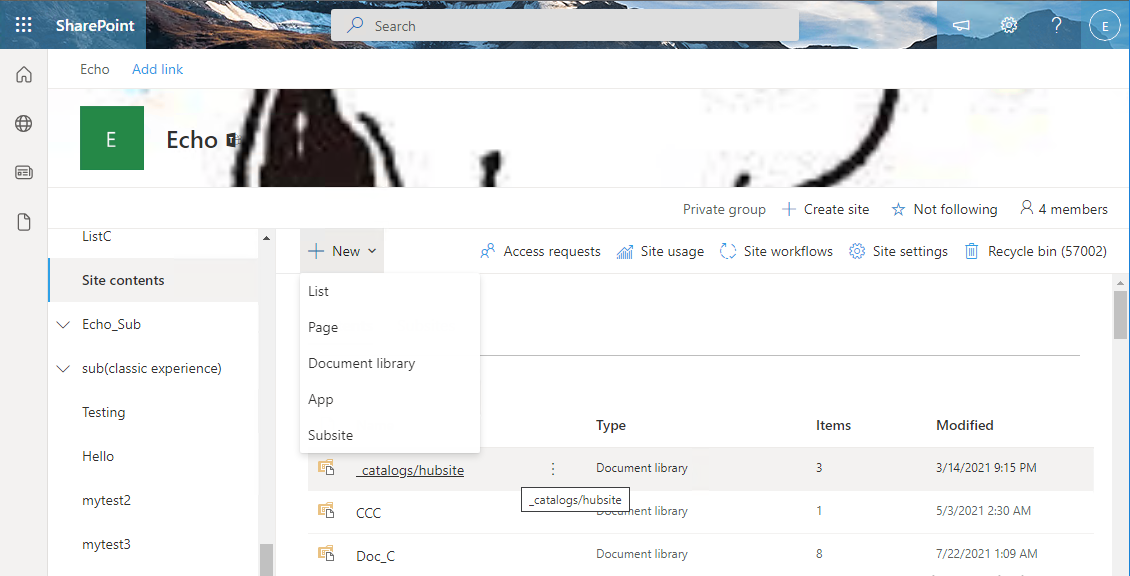This screenshot has width=1130, height=576.
Task: Open My sites globe icon
Action: point(24,123)
